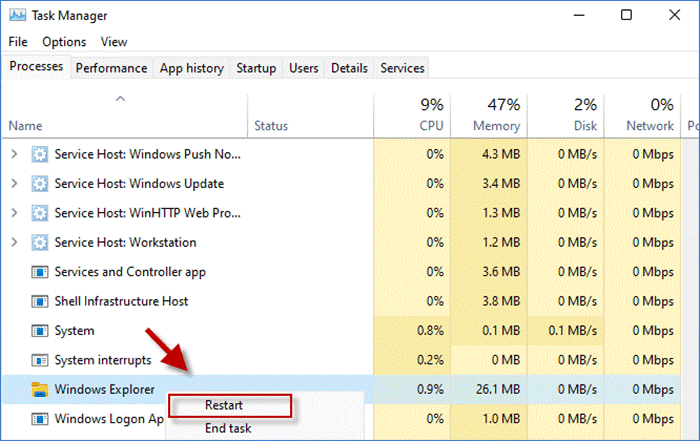Click the Service Host: WinHTTP gear icon
Viewport: 700px width, 441px height.
click(40, 213)
